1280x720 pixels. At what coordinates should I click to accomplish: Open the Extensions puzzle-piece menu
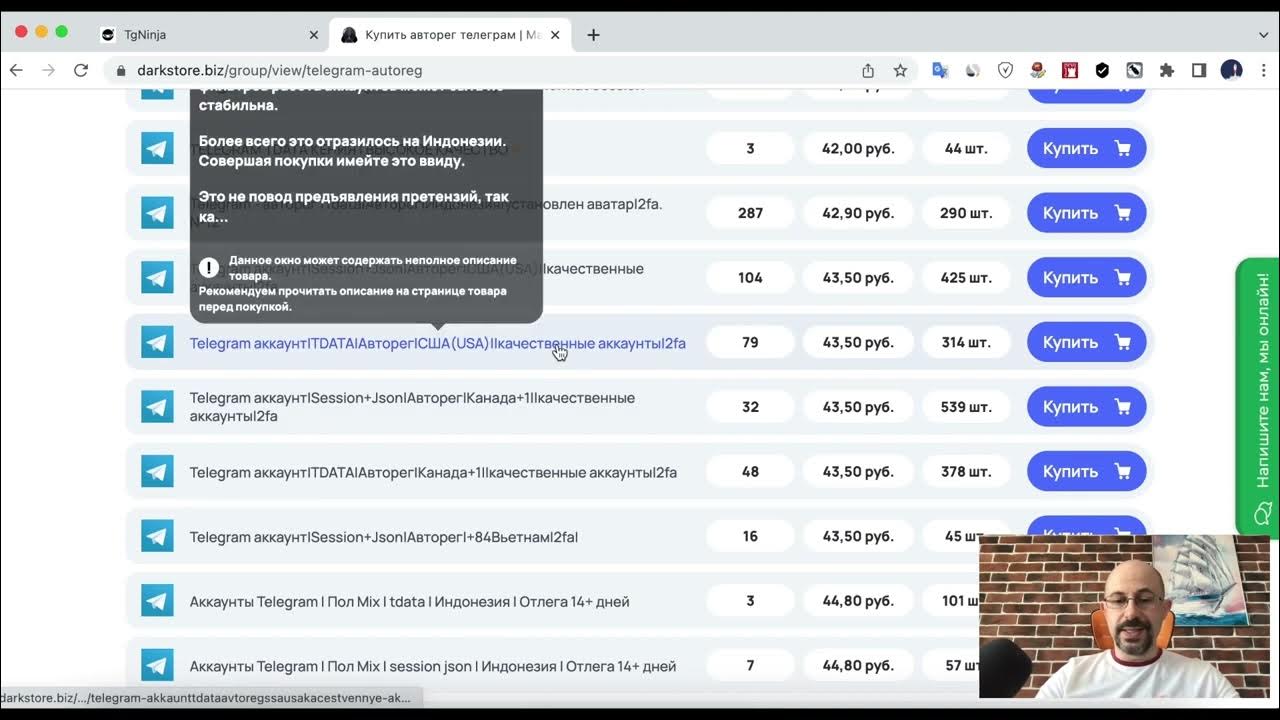tap(1166, 70)
